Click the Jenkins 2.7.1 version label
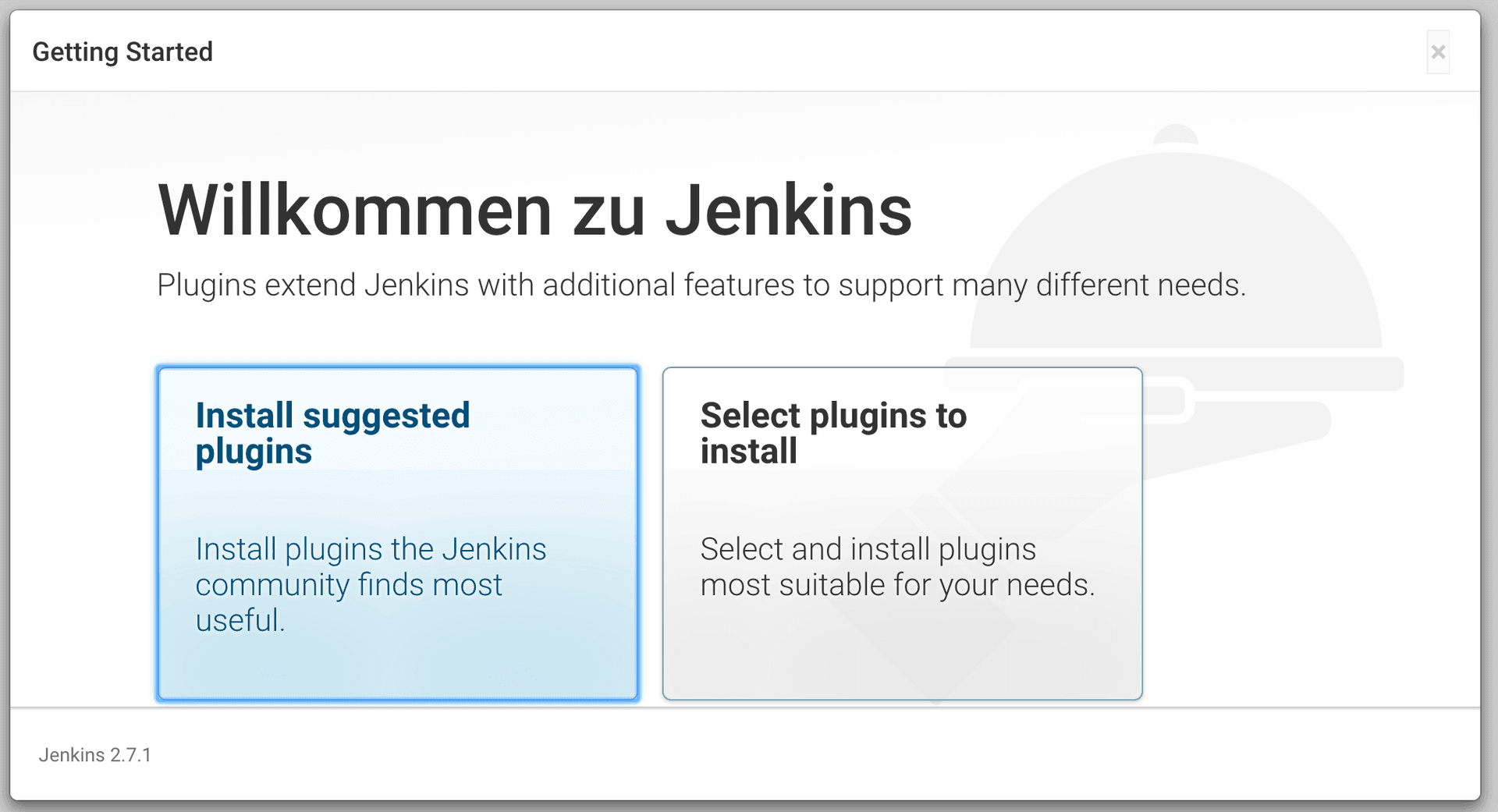The width and height of the screenshot is (1498, 812). [x=95, y=755]
